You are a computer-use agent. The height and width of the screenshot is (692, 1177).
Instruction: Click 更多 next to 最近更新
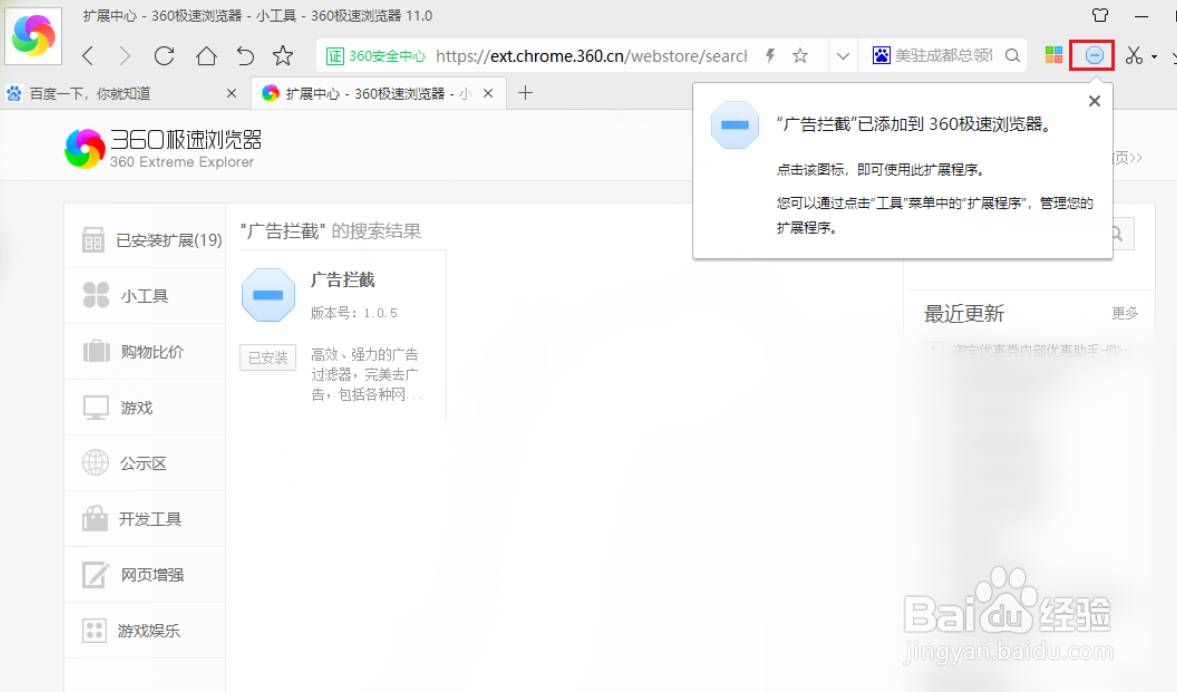coord(1124,313)
